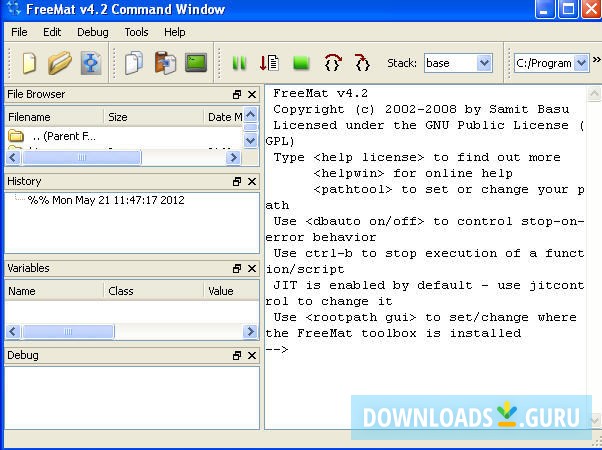Open the File menu
Image resolution: width=602 pixels, height=450 pixels.
[x=19, y=32]
